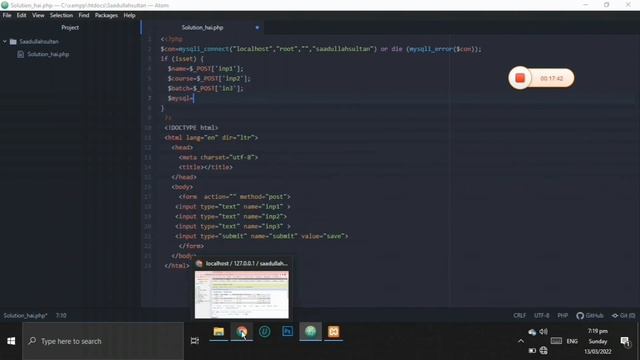Image resolution: width=640 pixels, height=360 pixels.
Task: Change the UTF-8 encoding setting
Action: (x=542, y=316)
